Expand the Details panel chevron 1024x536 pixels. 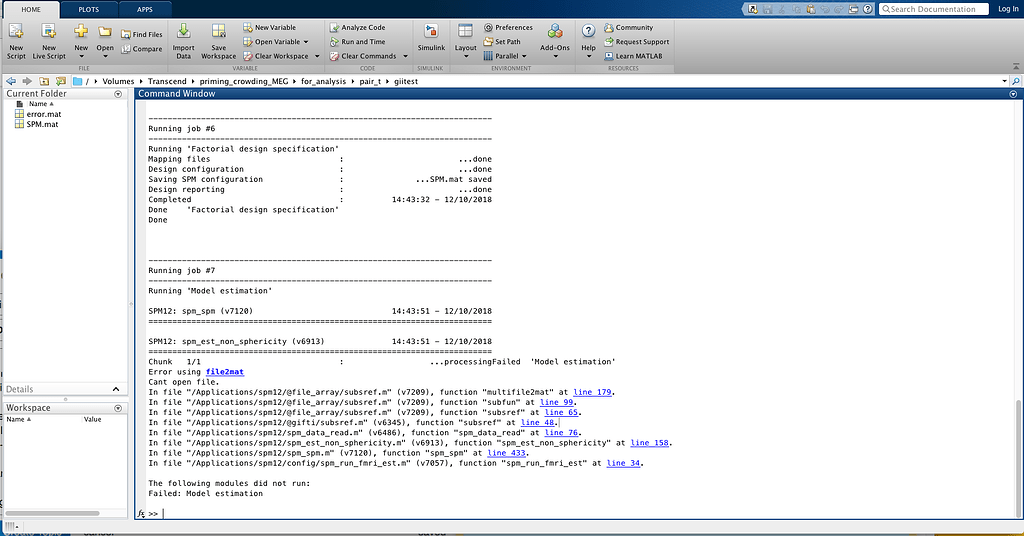click(116, 389)
